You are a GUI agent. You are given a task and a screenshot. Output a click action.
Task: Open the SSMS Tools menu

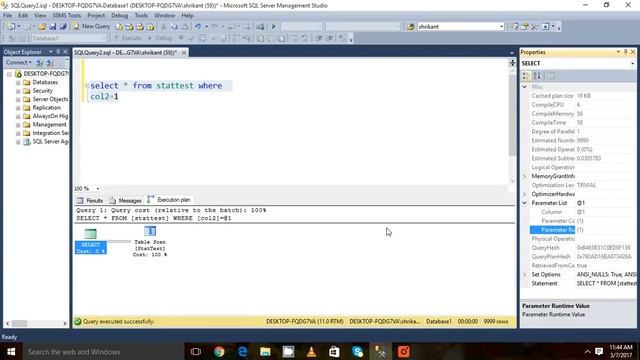point(67,16)
